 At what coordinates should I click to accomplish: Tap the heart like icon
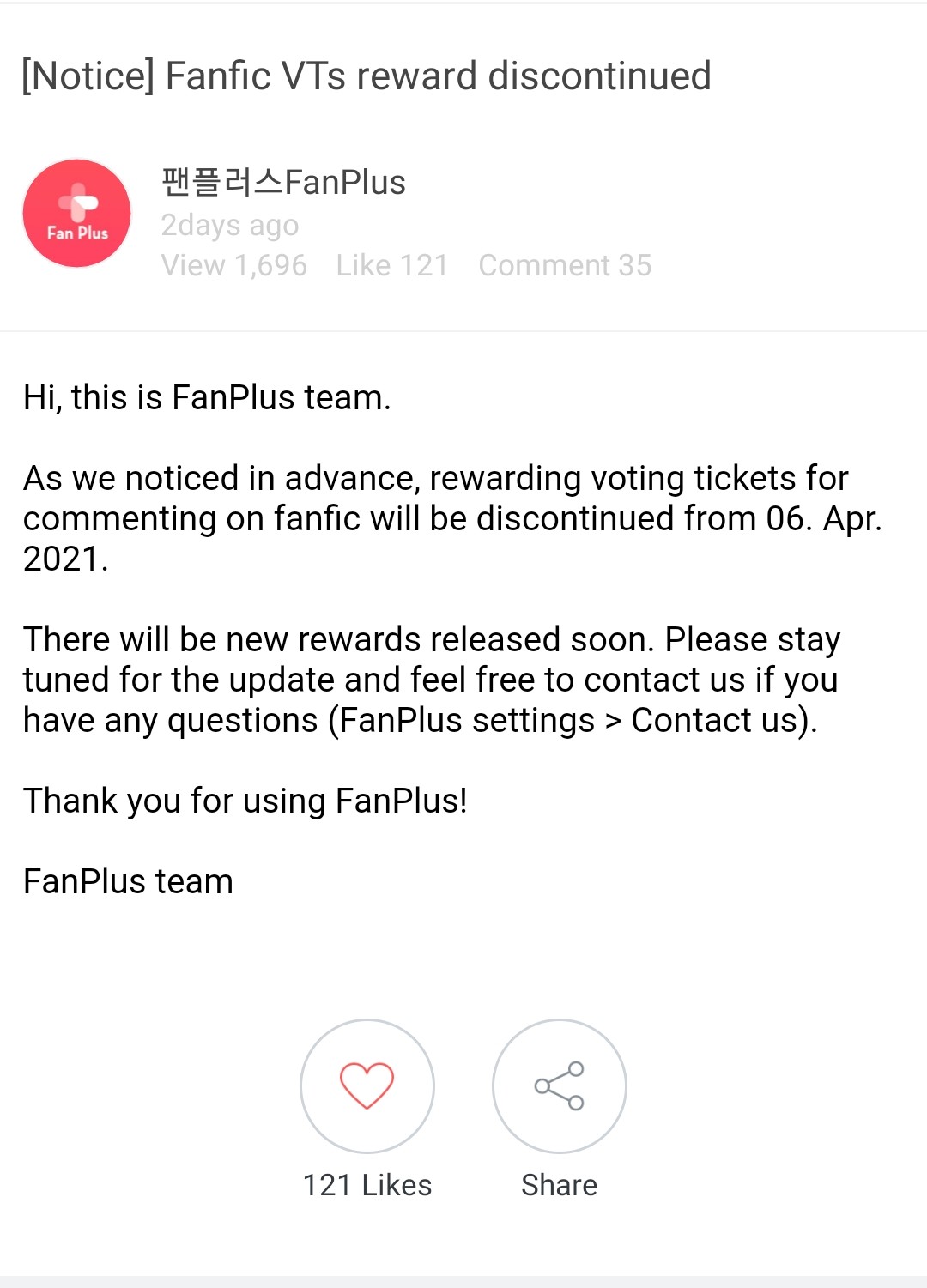point(367,1085)
